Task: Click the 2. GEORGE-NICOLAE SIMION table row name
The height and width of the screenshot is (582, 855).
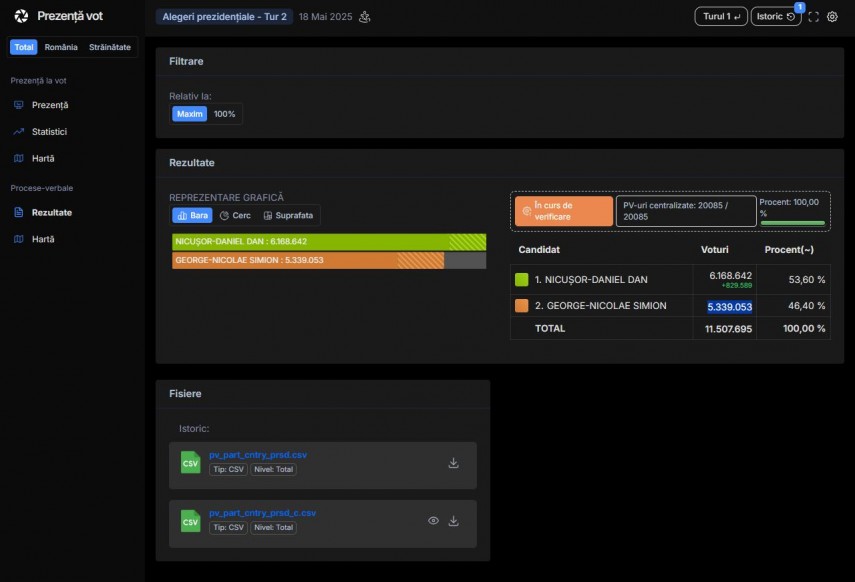Action: pyautogui.click(x=600, y=305)
